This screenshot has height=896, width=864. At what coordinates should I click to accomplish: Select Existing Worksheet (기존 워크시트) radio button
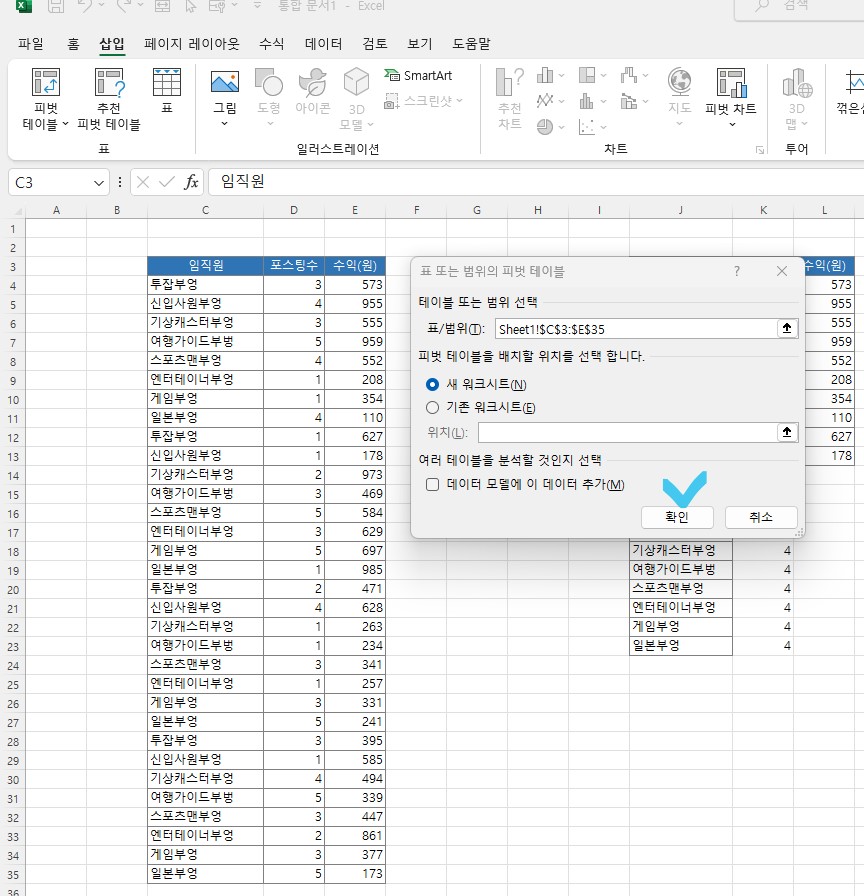click(433, 407)
